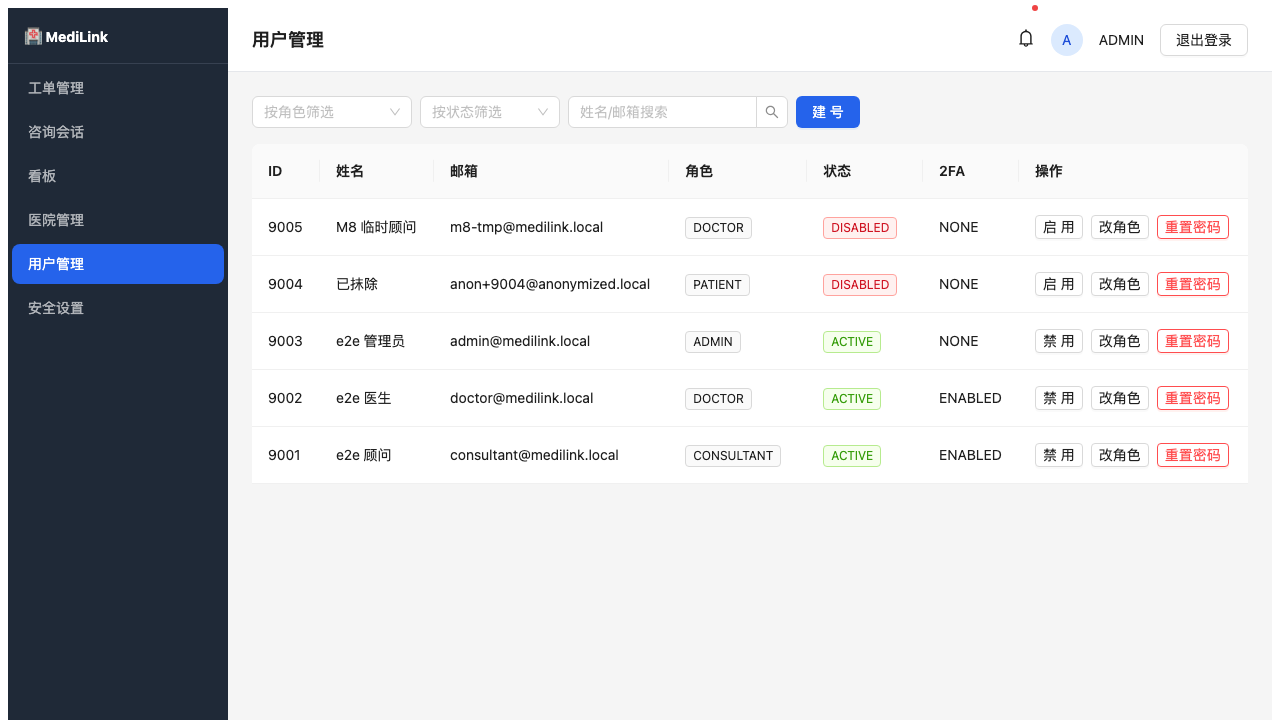The height and width of the screenshot is (720, 1280).
Task: Expand the status filter dropdown
Action: click(490, 112)
